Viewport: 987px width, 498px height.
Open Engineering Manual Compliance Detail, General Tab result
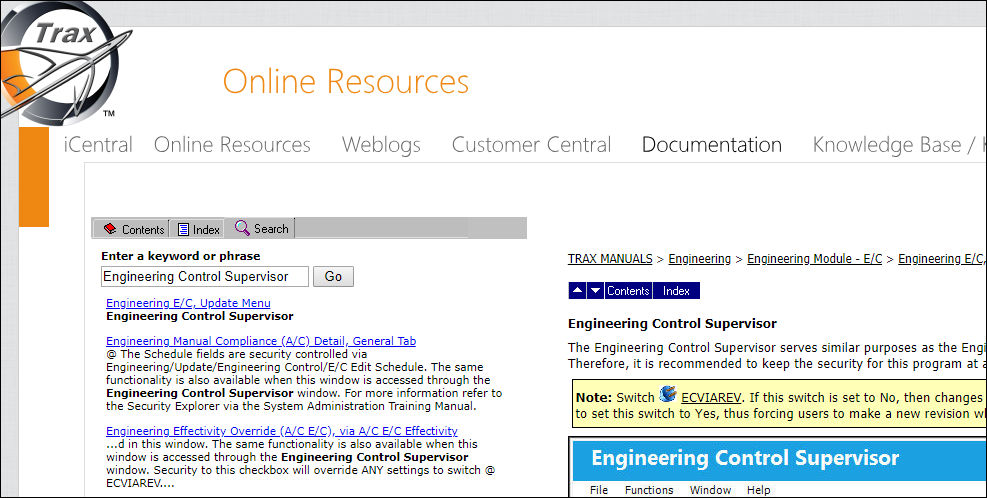click(261, 341)
